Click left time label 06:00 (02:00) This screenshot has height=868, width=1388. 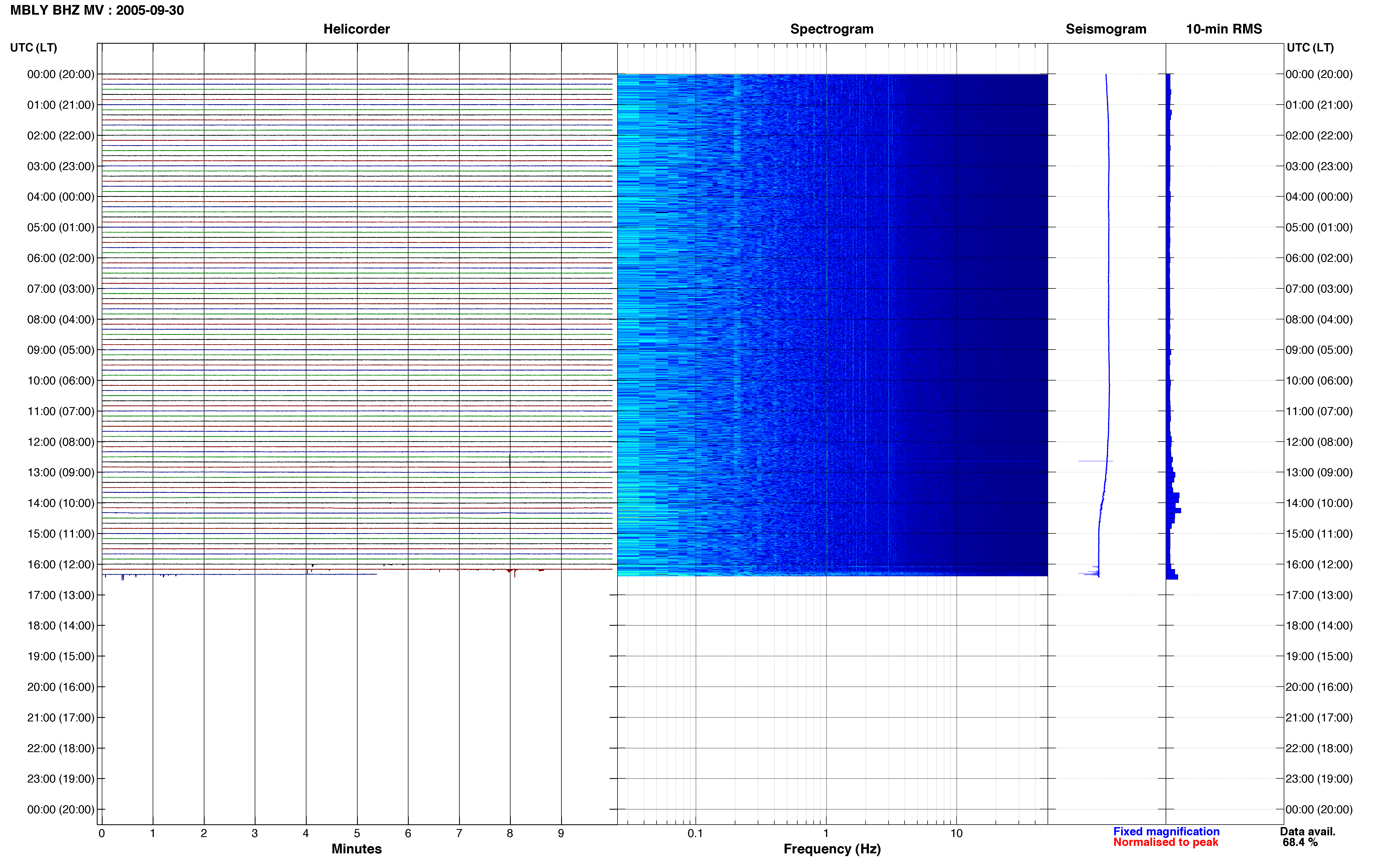pos(61,258)
